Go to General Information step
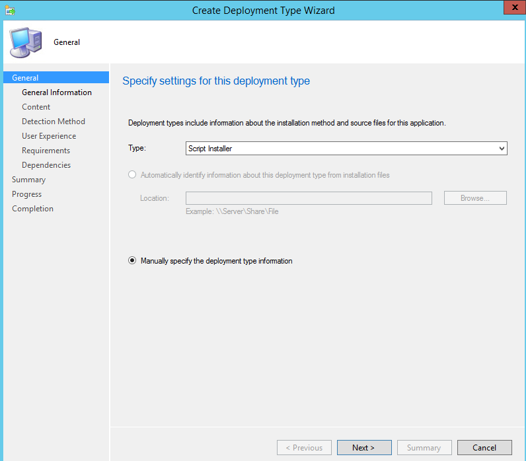This screenshot has height=461, width=526. tap(57, 92)
